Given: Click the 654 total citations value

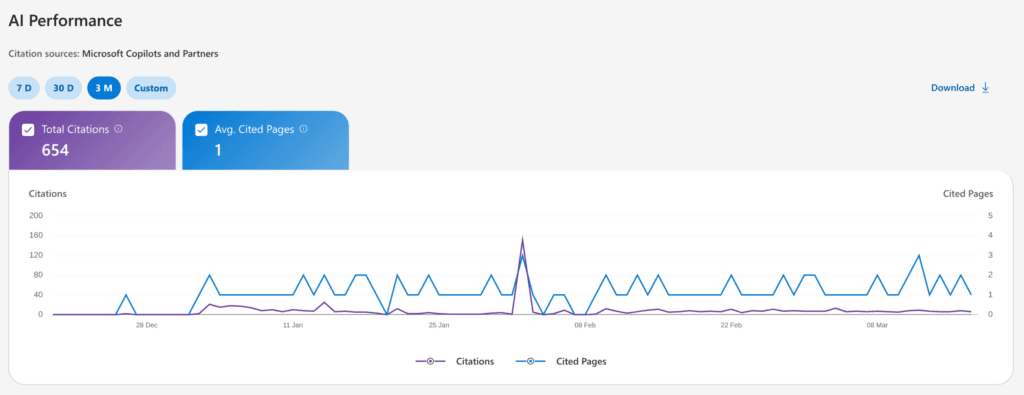Looking at the screenshot, I should [x=56, y=150].
